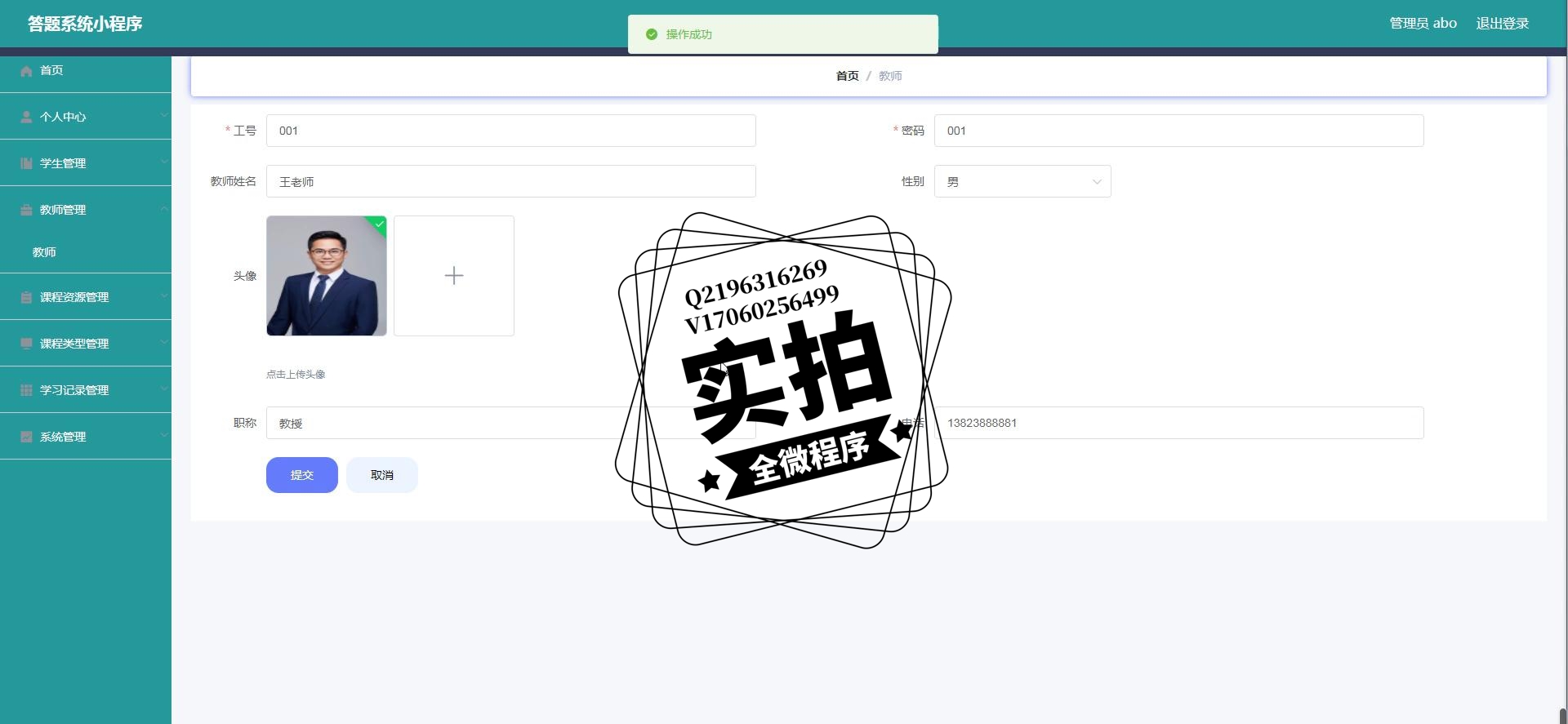Focus the 工号 input field
This screenshot has height=724, width=1568.
511,131
